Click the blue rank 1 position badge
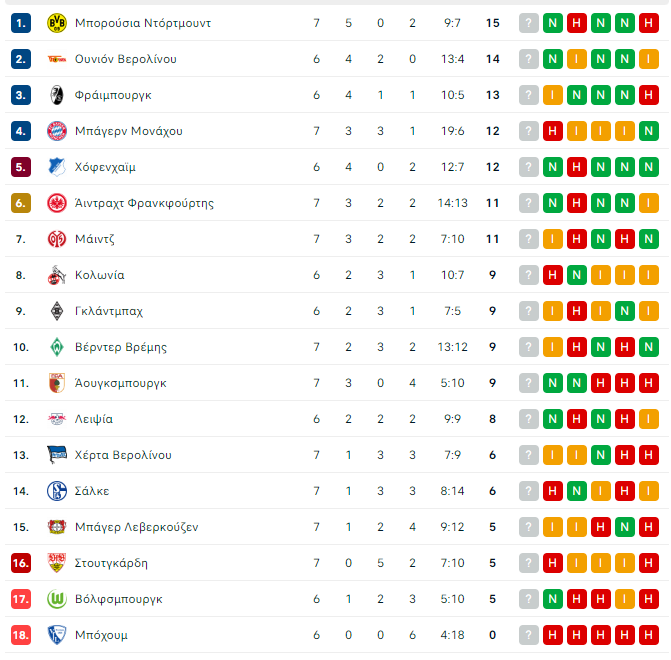The image size is (671, 660). 21,23
